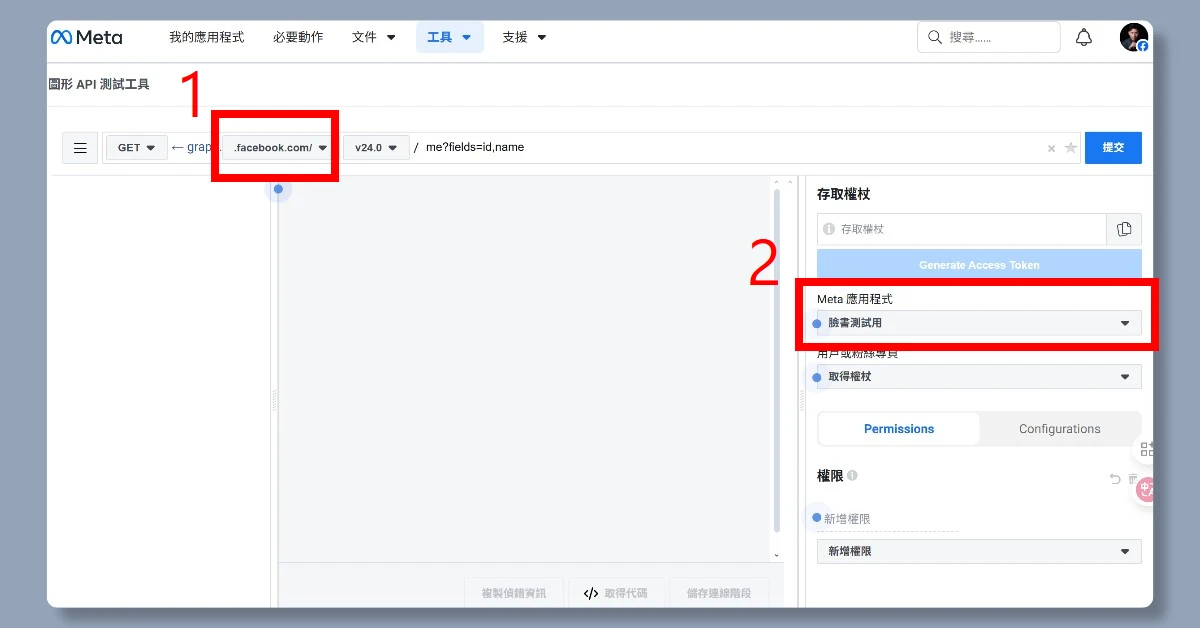The image size is (1200, 628).
Task: Expand the 工具 menu
Action: click(450, 37)
